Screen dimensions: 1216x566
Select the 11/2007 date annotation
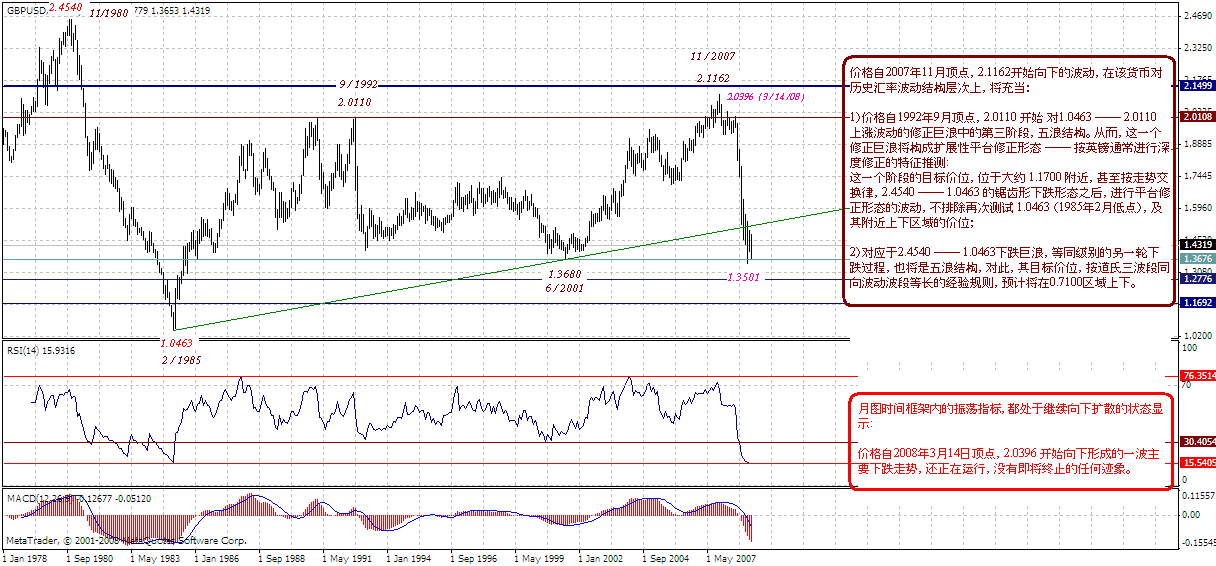coord(713,56)
